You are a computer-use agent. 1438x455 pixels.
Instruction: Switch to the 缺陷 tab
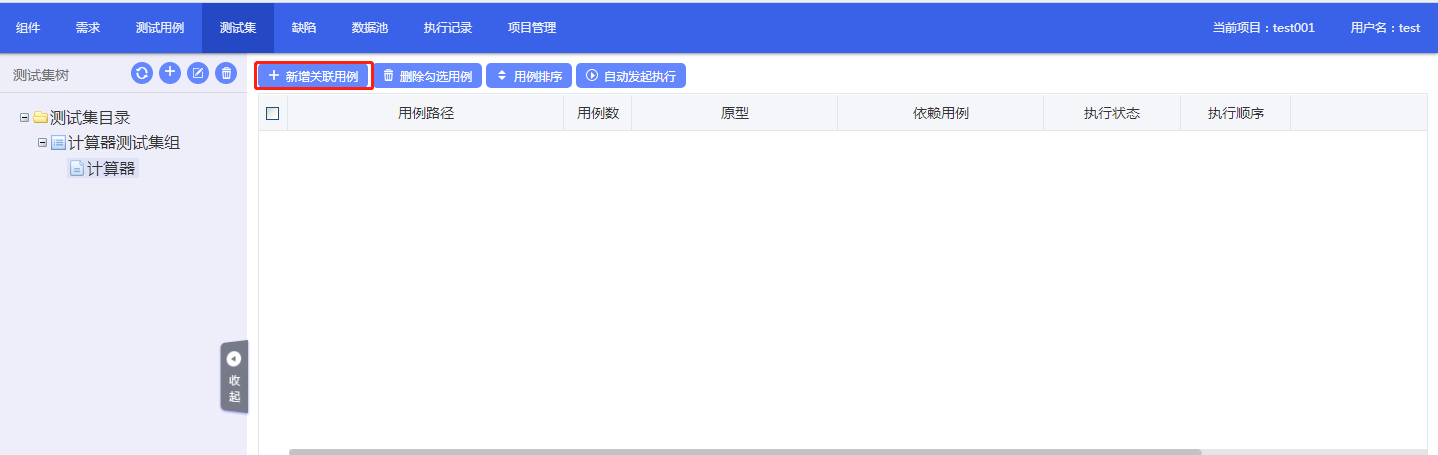[x=304, y=28]
